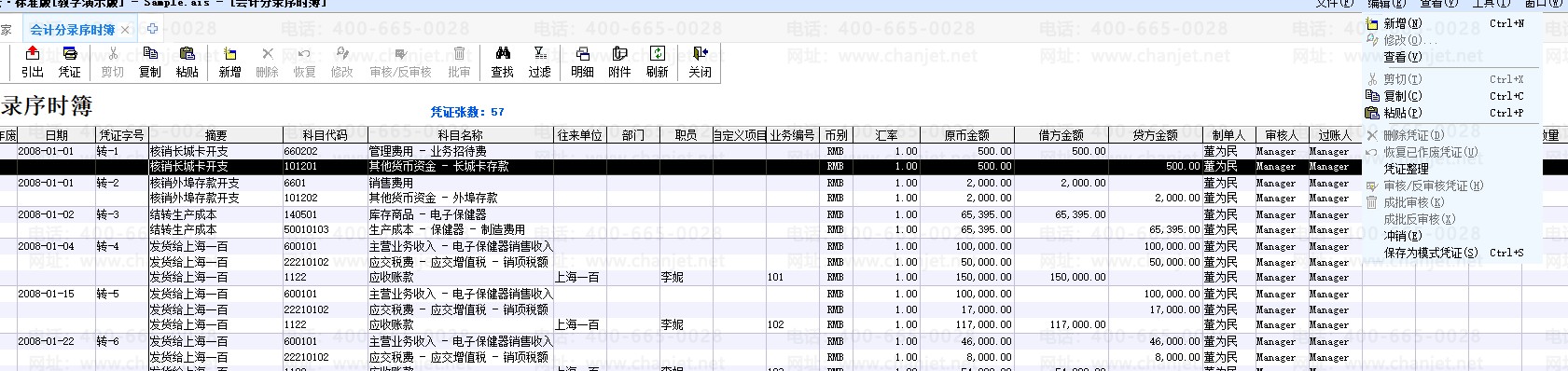
Task: Close the 会计分录序时簿 tab
Action: coord(125,30)
